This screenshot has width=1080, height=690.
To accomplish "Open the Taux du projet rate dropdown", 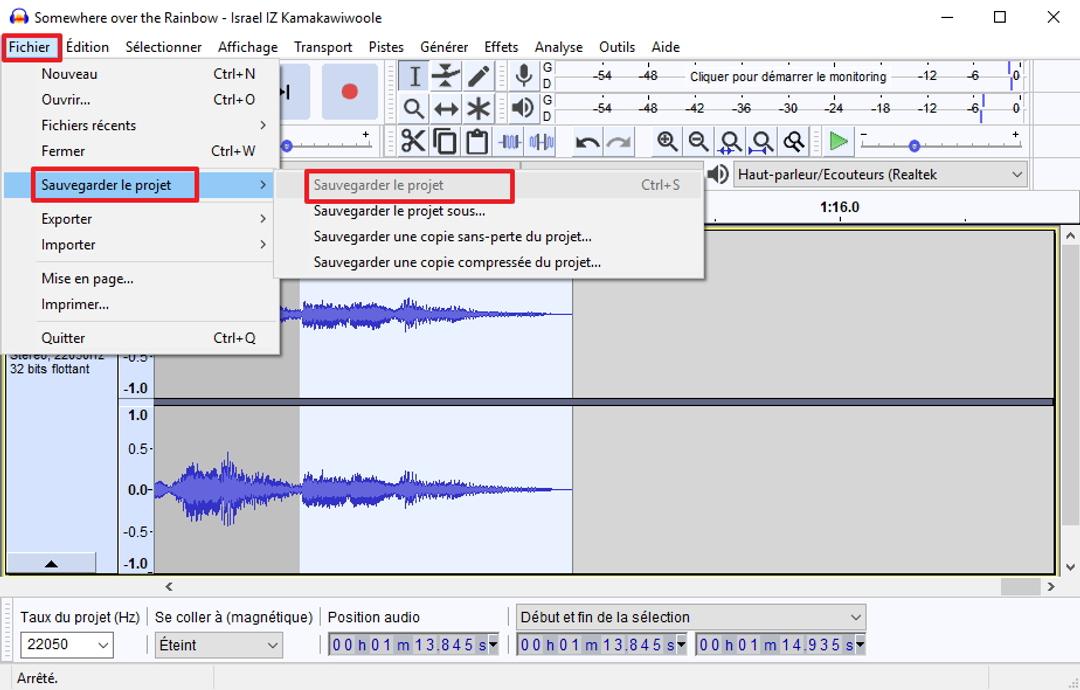I will point(68,645).
